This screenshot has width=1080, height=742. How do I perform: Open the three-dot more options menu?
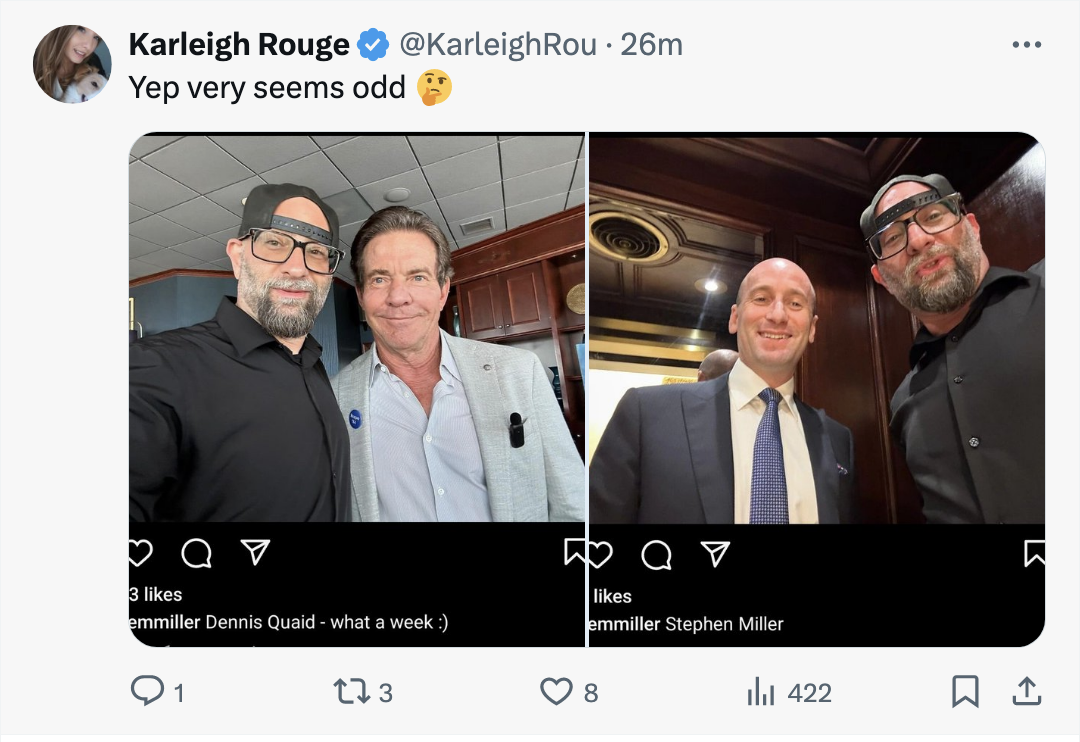click(x=1026, y=45)
